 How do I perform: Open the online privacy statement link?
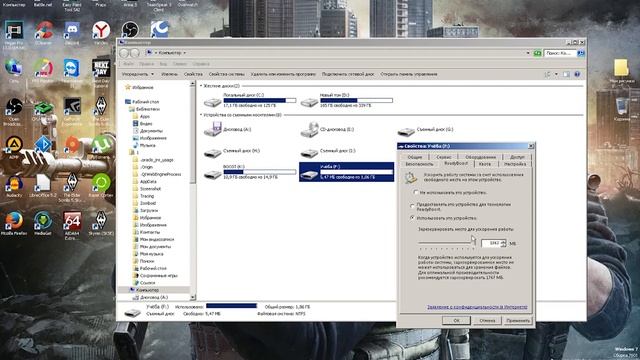(x=477, y=307)
